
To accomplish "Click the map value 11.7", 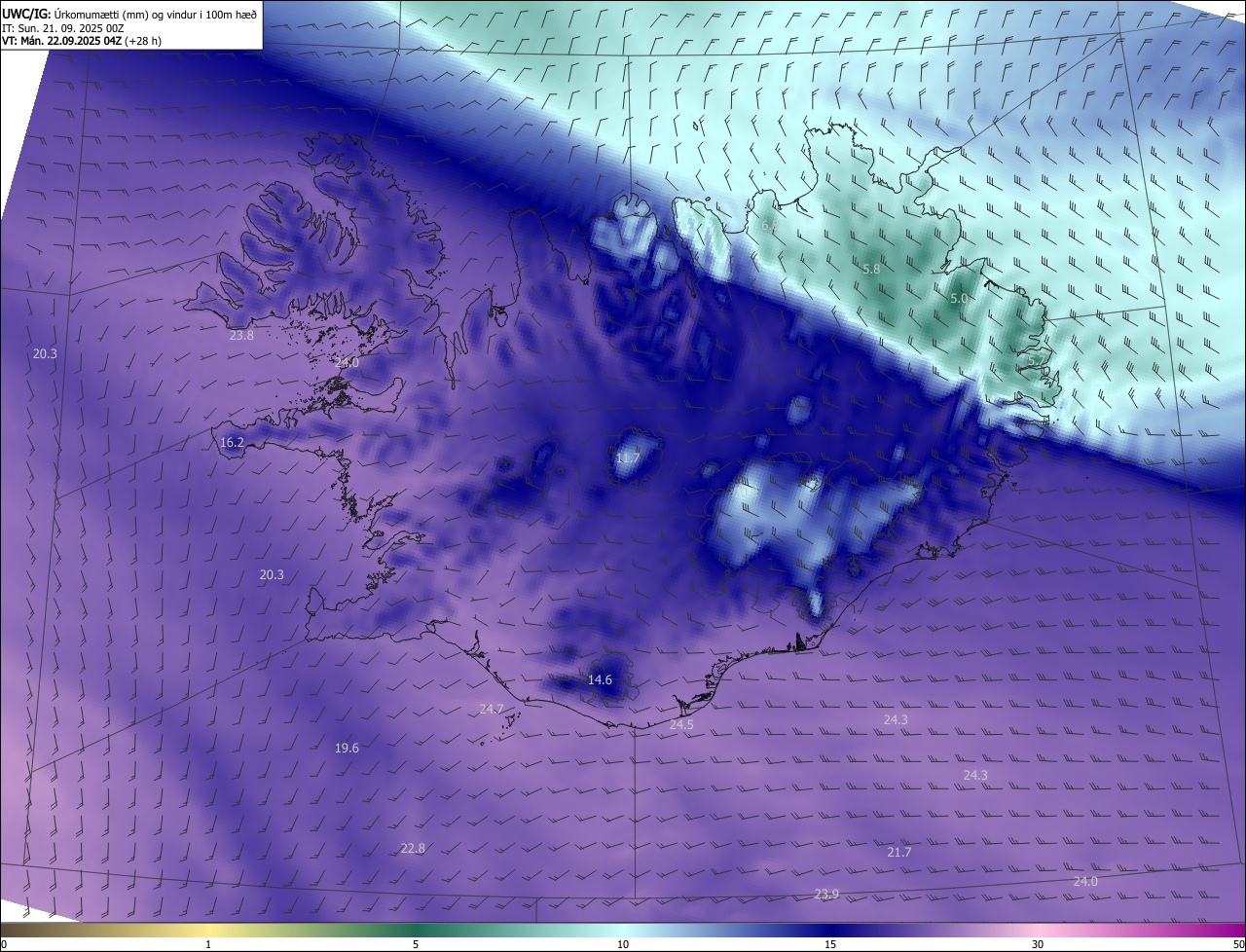I will coord(628,458).
